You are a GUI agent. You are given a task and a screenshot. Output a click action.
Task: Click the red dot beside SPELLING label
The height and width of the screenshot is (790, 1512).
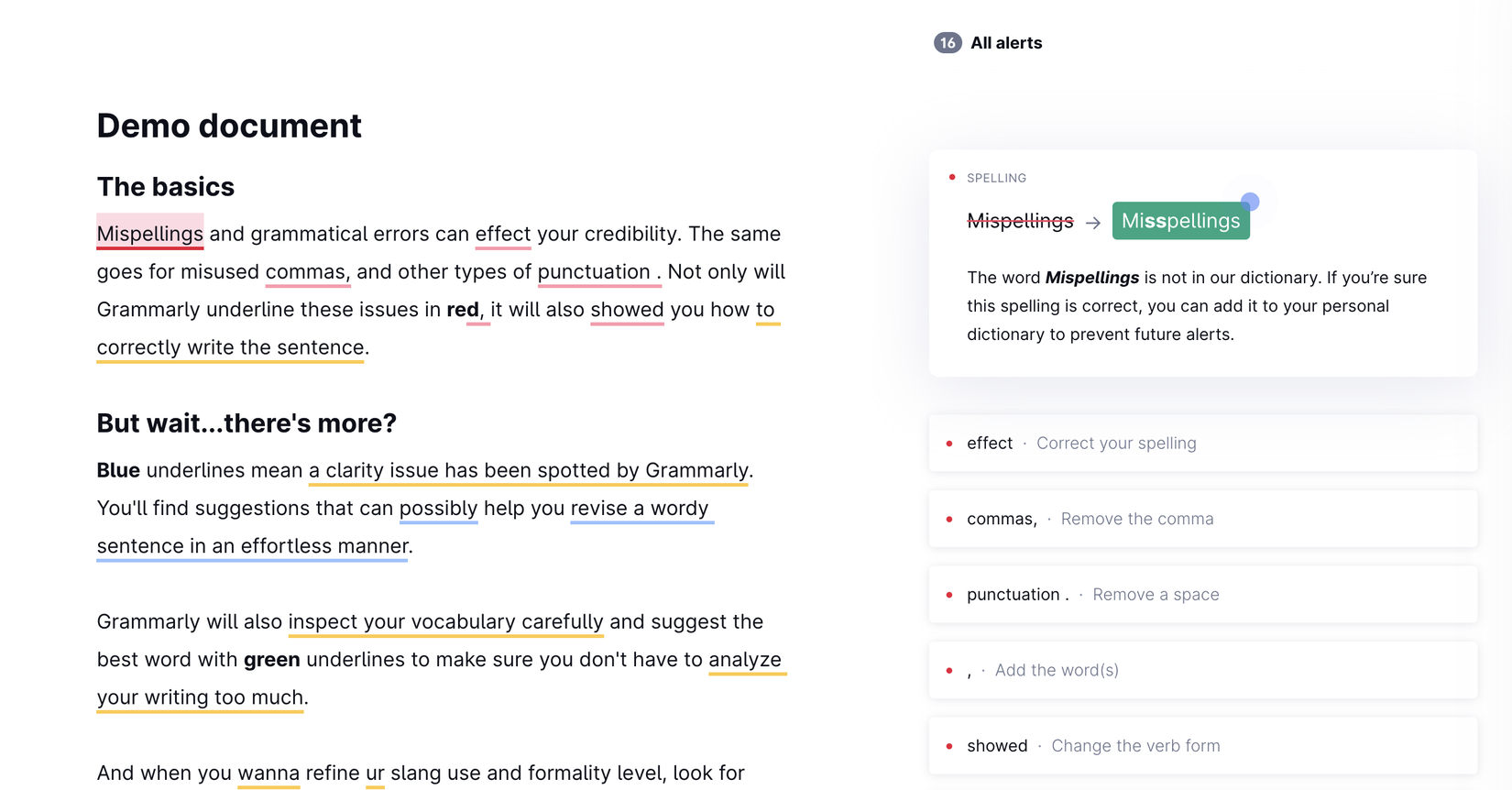[952, 177]
